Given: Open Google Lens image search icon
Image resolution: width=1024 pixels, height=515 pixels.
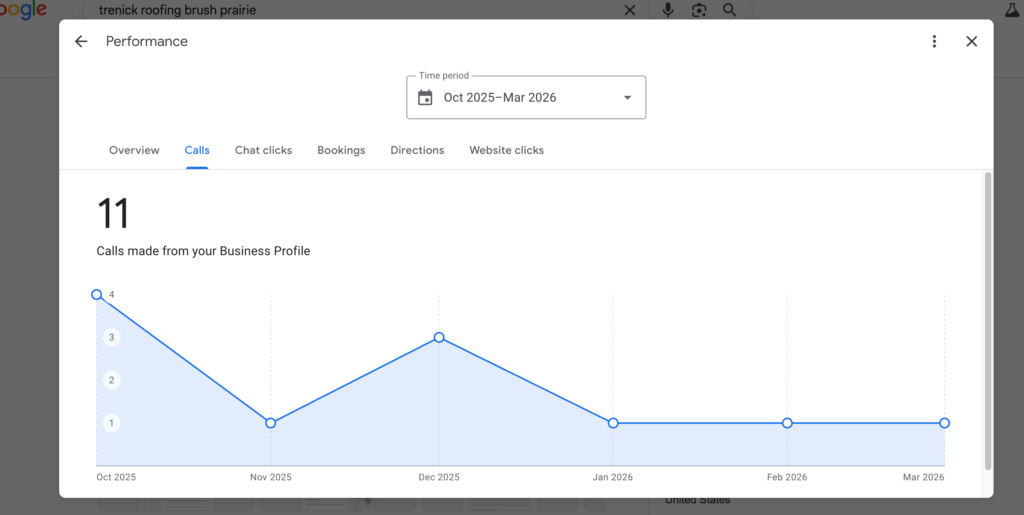Looking at the screenshot, I should 699,10.
